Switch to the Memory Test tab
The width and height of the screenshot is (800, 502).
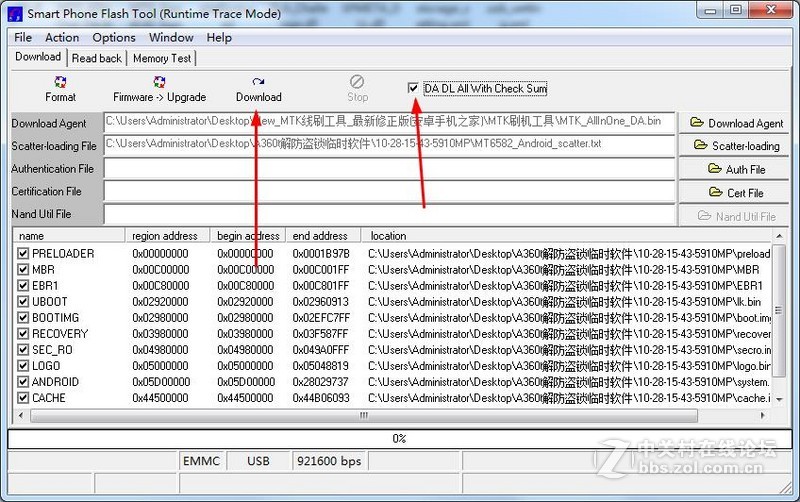(162, 58)
